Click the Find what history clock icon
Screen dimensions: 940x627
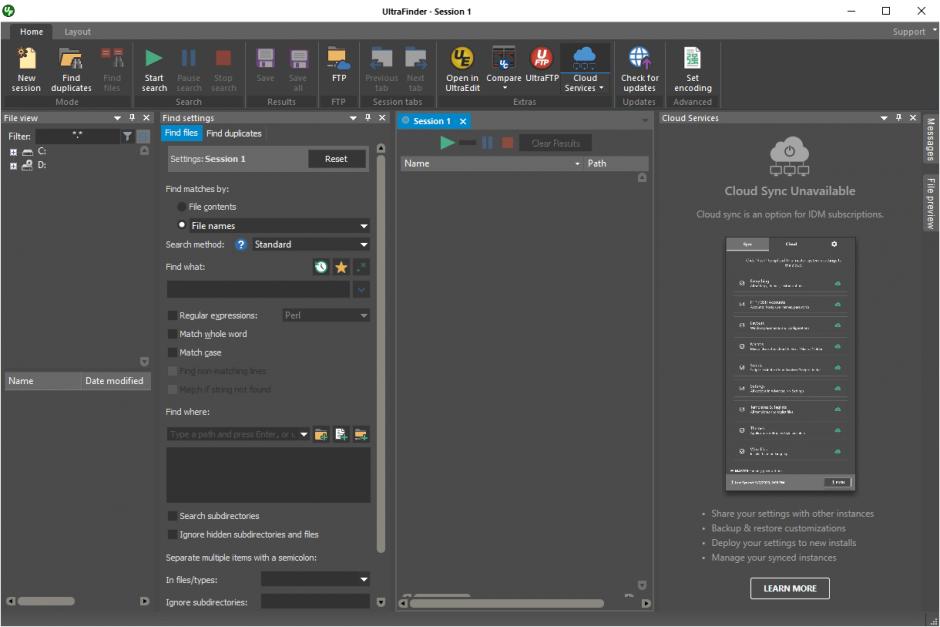tap(321, 267)
